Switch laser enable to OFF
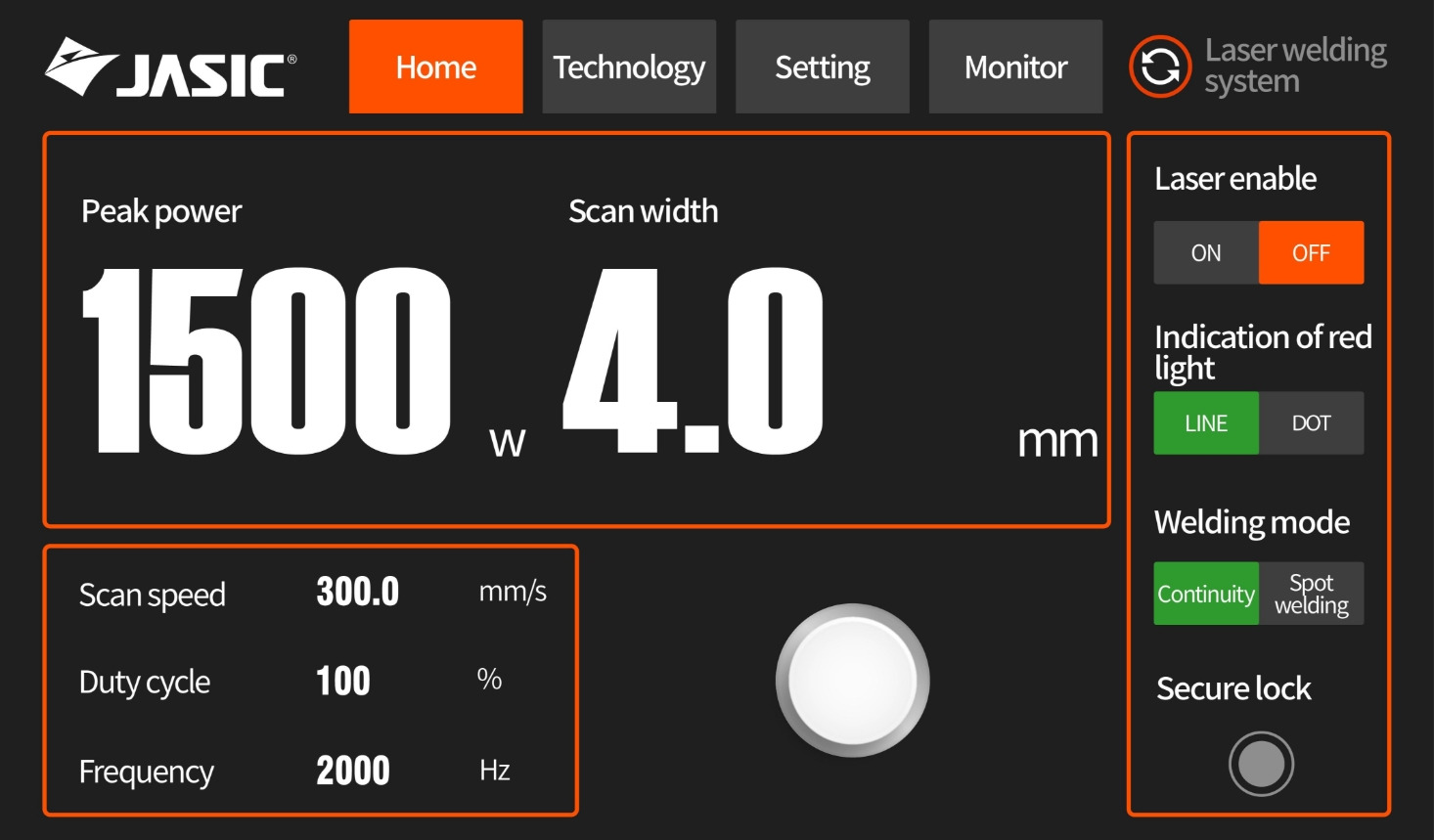Viewport: 1434px width, 840px height. click(x=1311, y=253)
